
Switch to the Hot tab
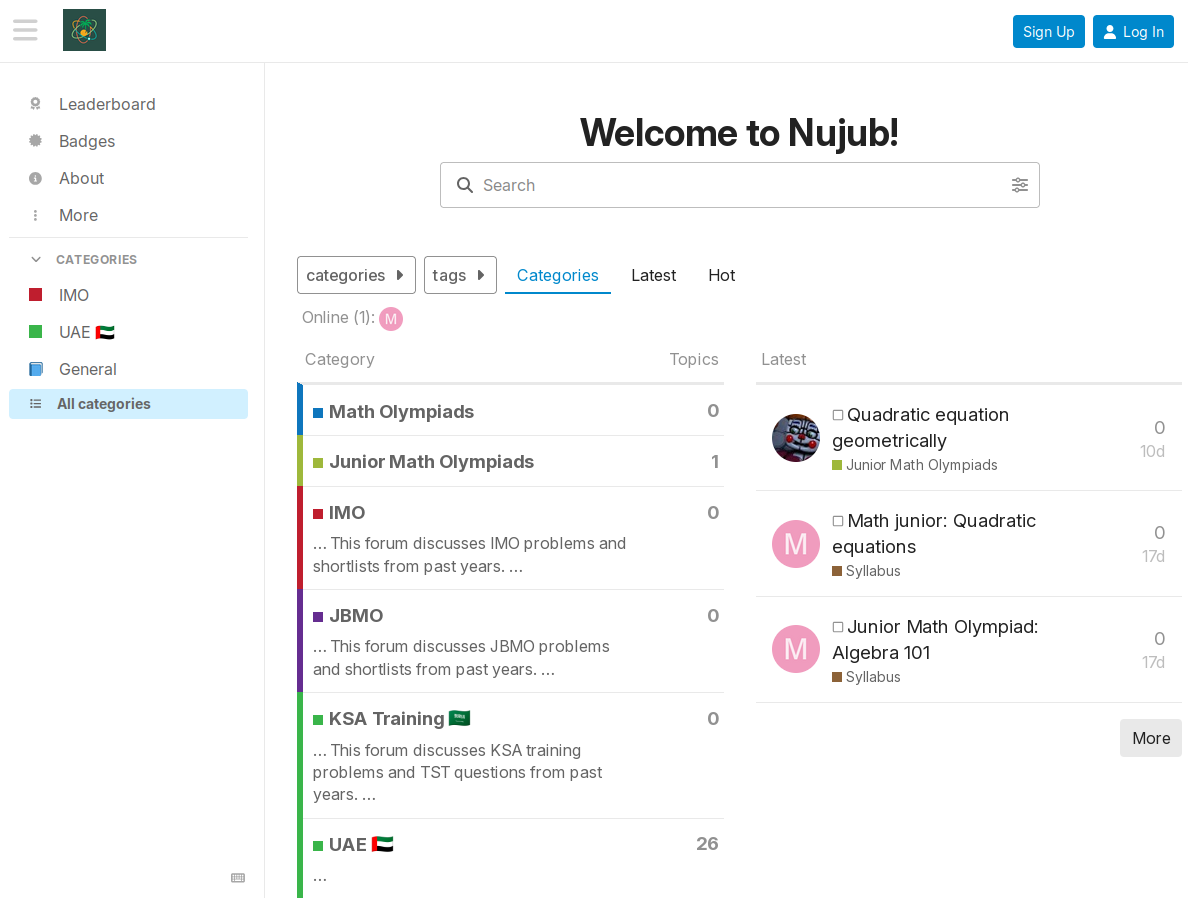tap(721, 275)
